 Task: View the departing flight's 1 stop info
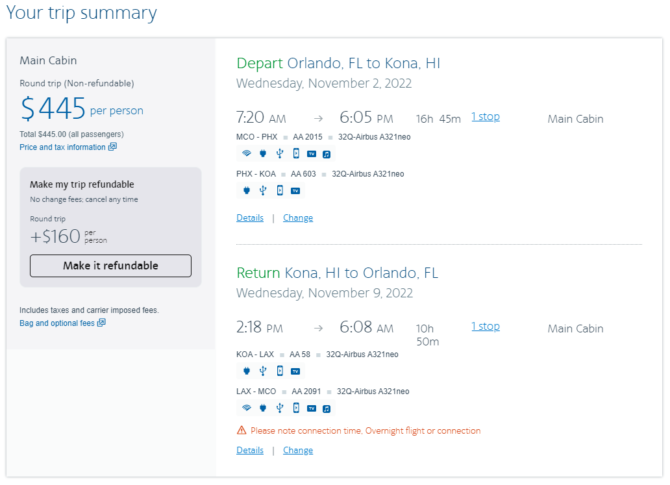[x=485, y=117]
